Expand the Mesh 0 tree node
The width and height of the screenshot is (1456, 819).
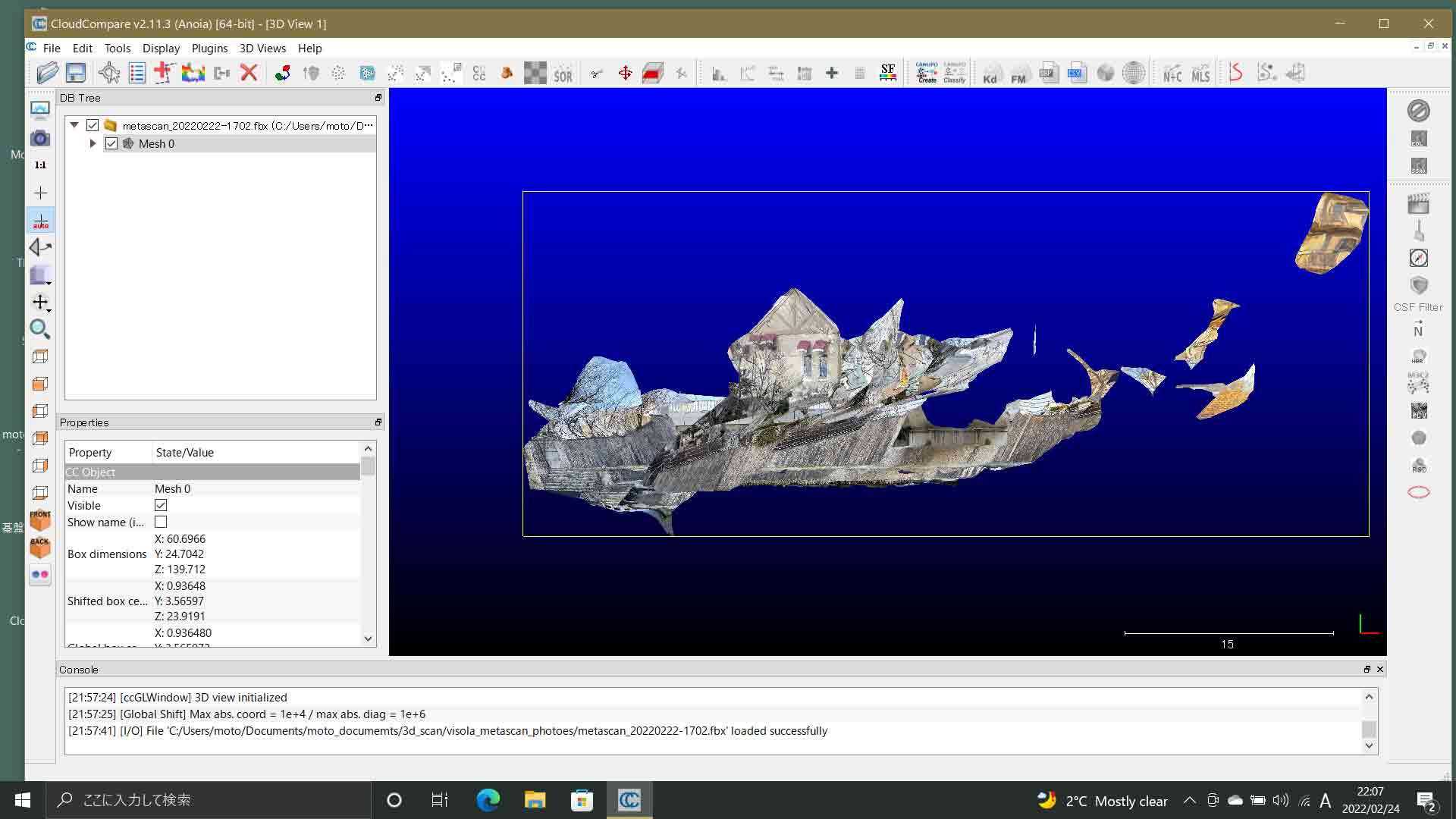(x=93, y=143)
